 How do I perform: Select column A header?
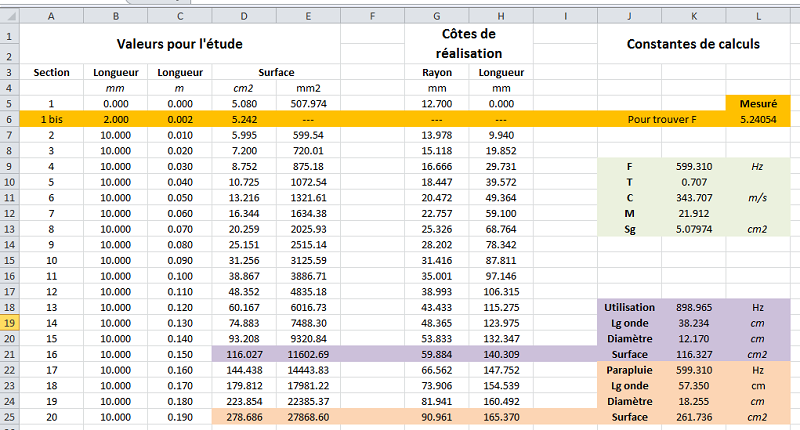[x=51, y=16]
